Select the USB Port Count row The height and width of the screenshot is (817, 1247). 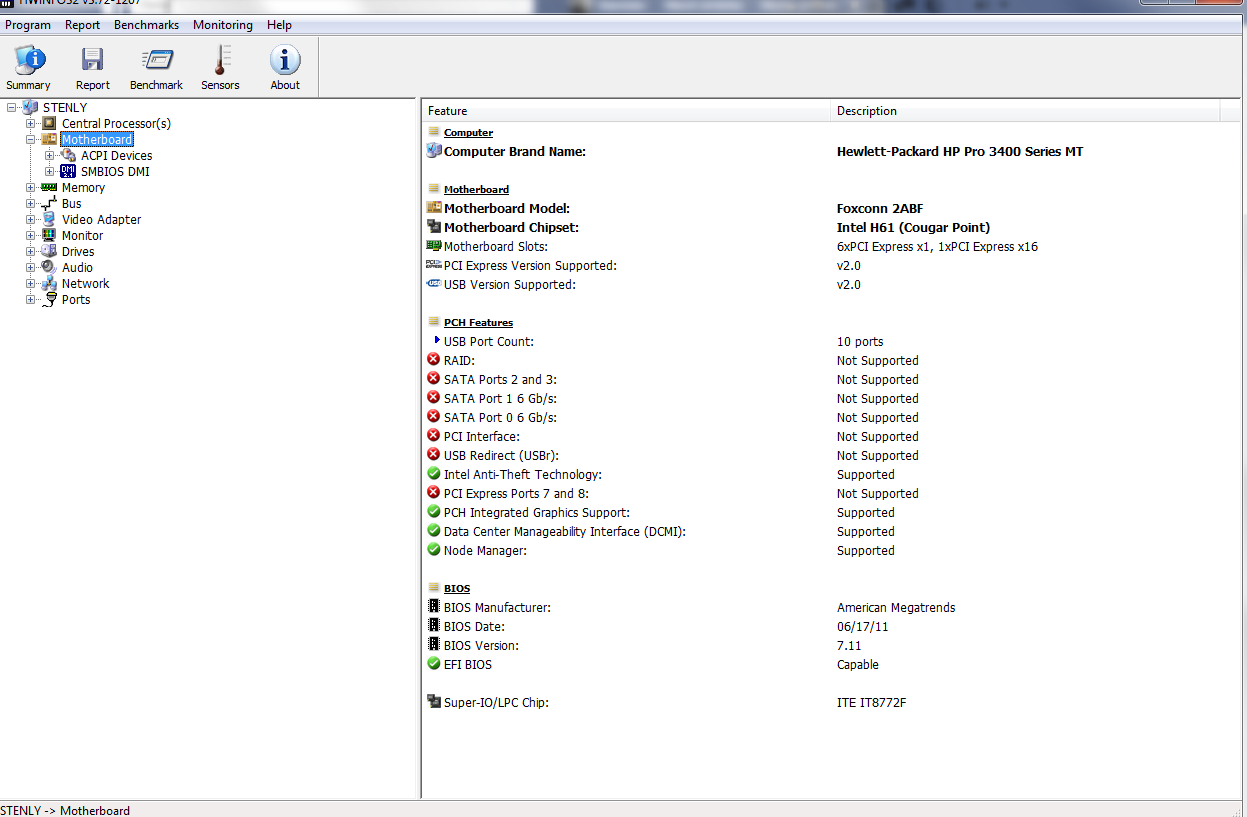tap(833, 341)
